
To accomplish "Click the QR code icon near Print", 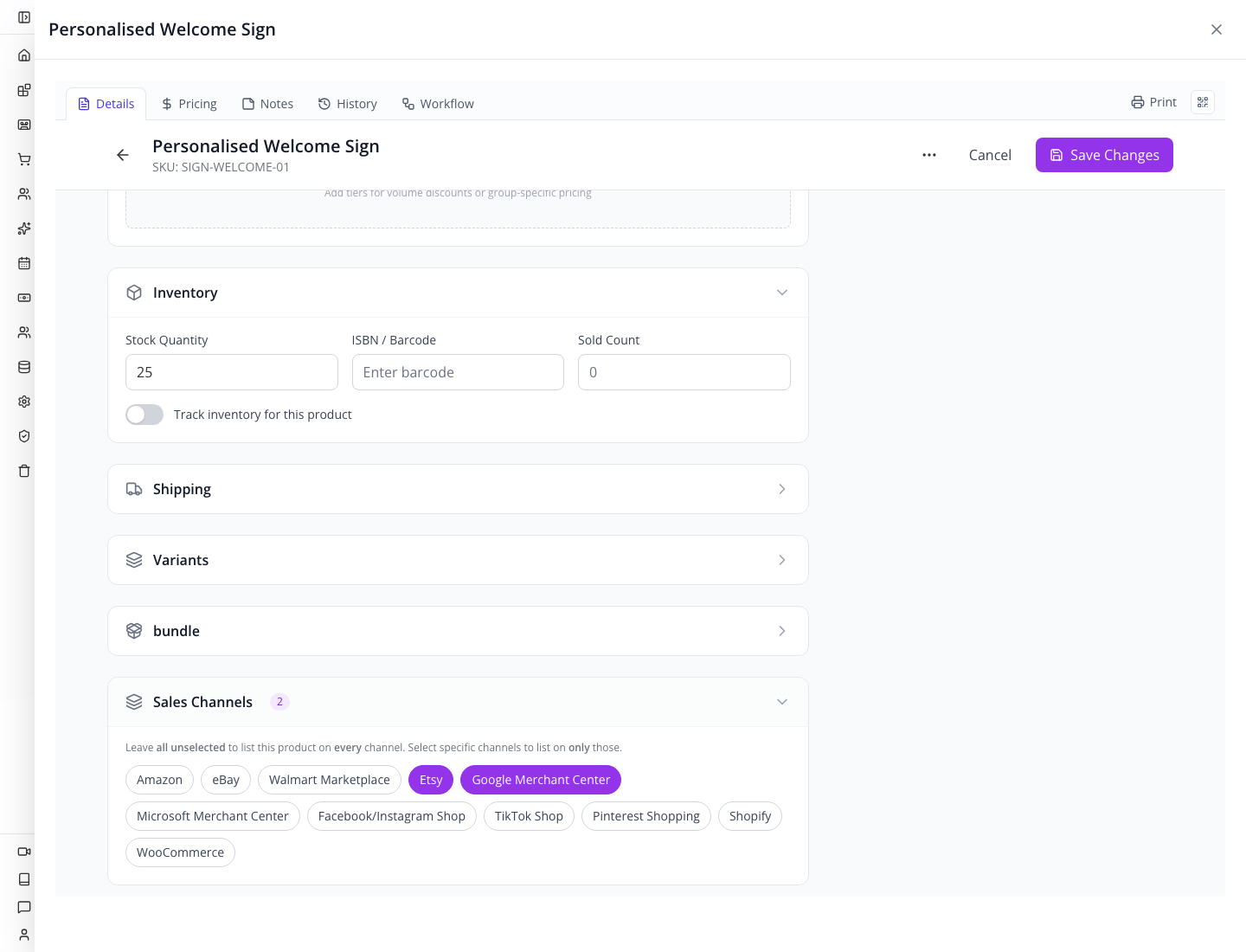I will (x=1203, y=102).
